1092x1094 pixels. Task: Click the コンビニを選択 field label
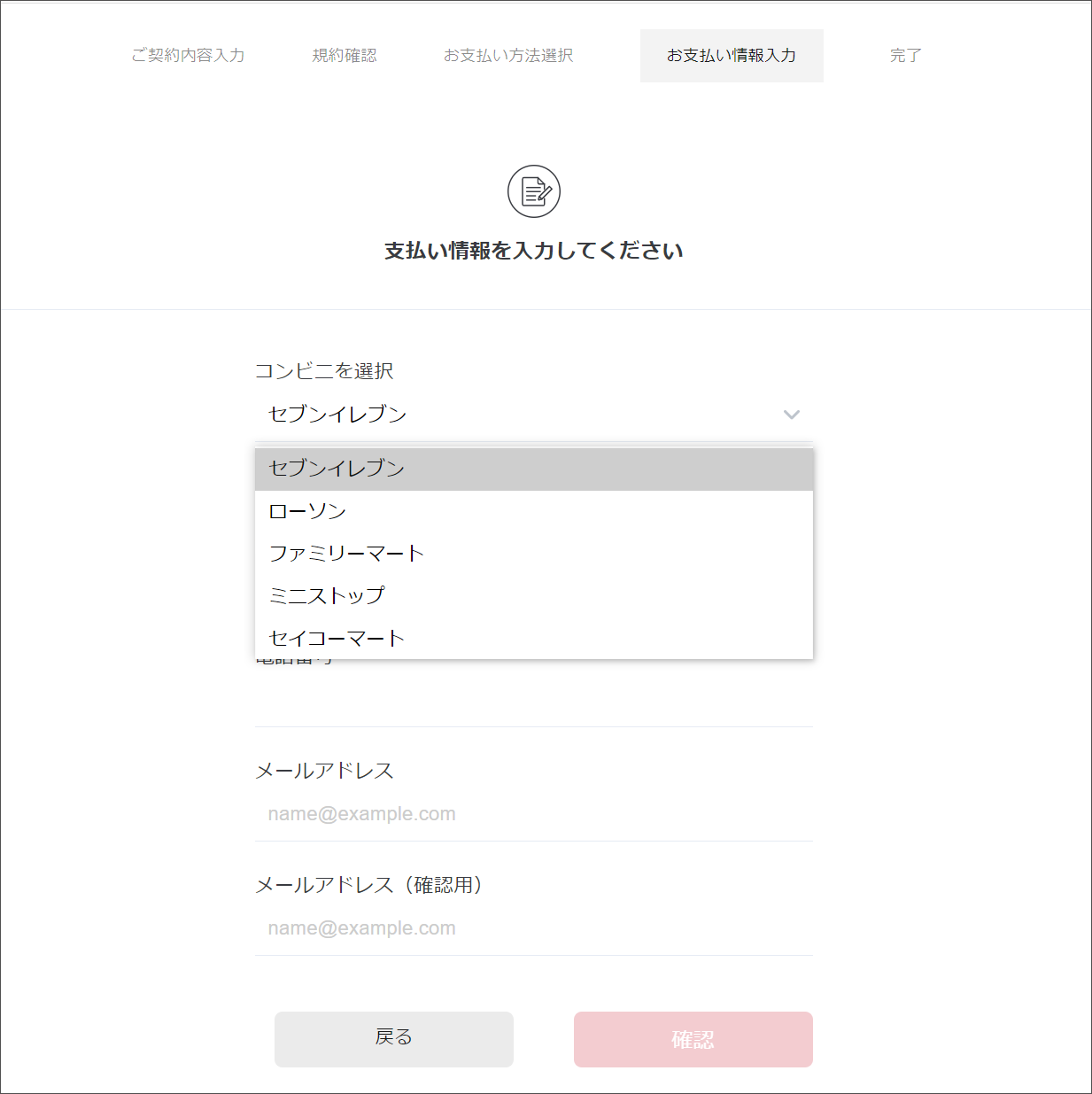click(x=324, y=371)
